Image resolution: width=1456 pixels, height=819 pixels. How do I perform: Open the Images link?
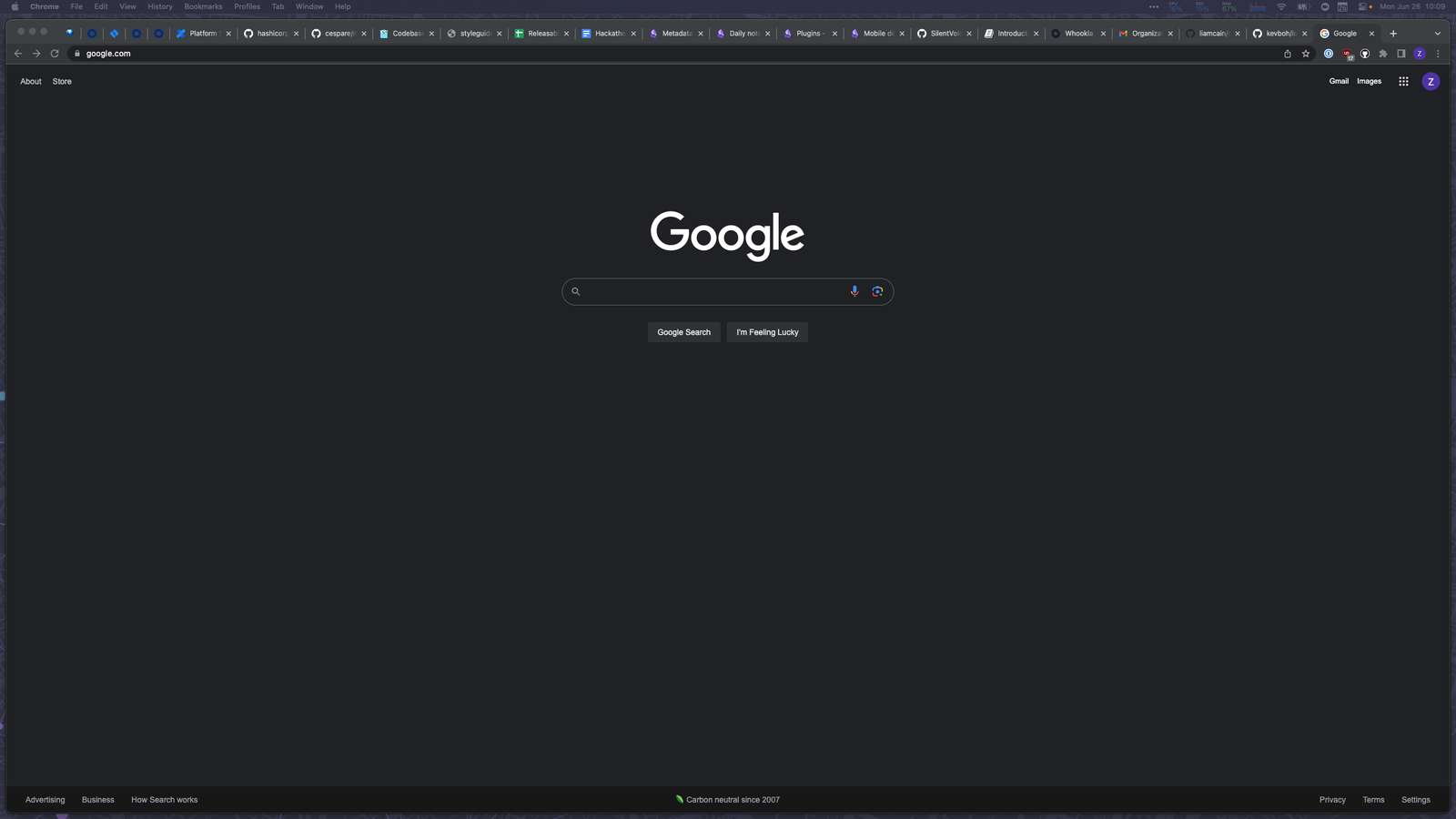point(1369,81)
